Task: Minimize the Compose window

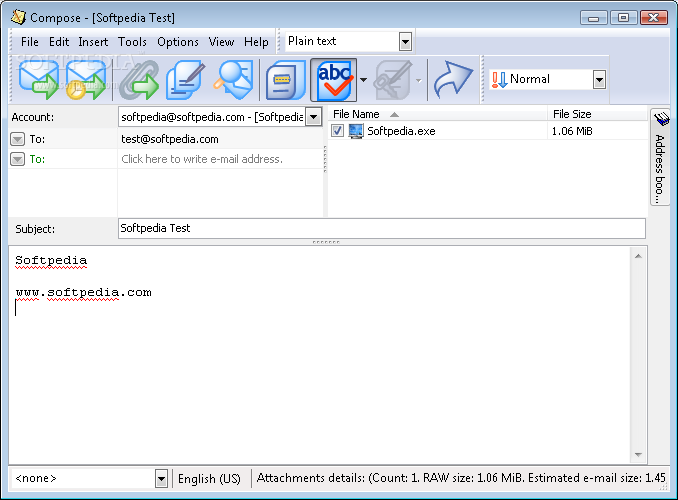Action: point(594,18)
